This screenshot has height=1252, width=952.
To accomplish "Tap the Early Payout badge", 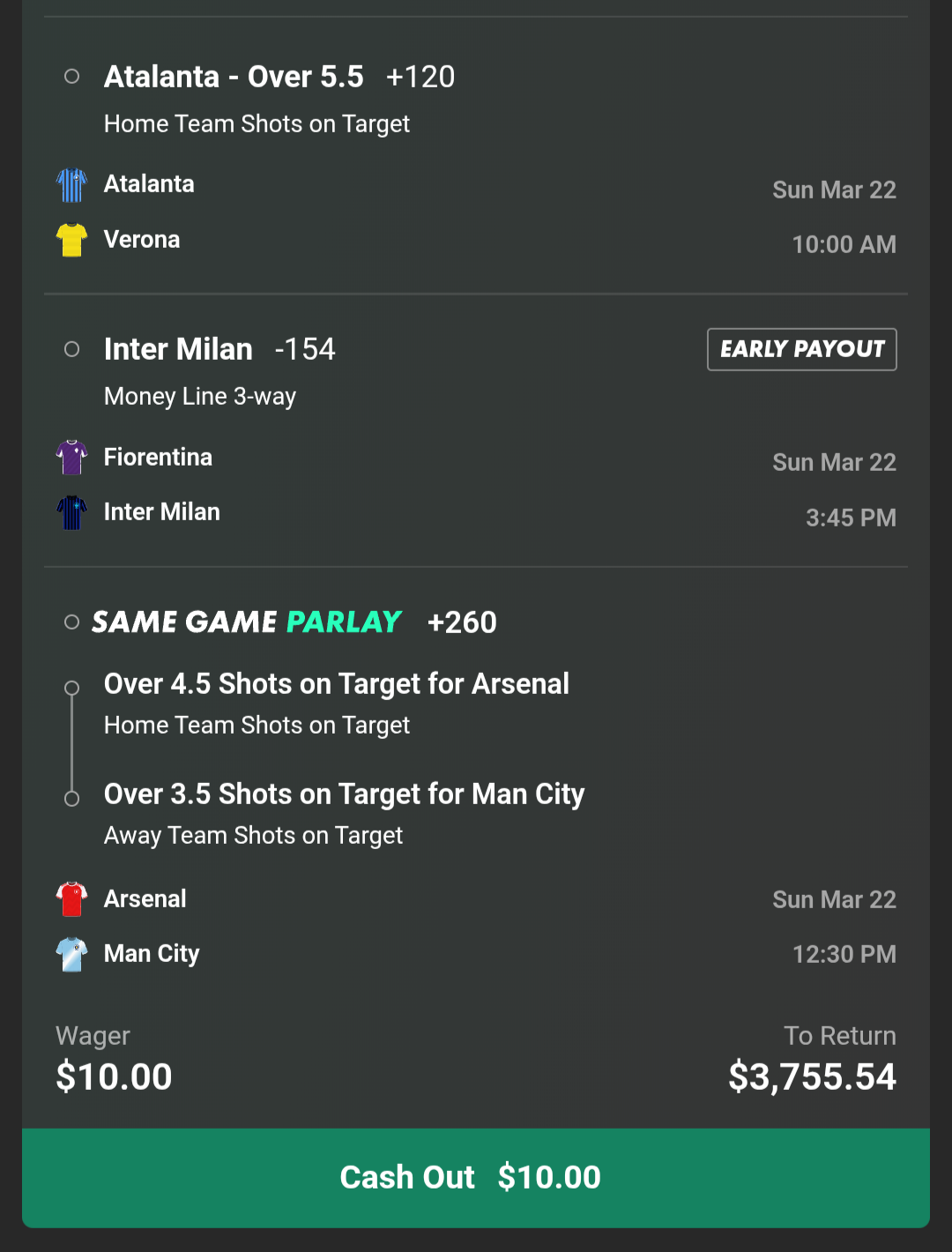I will [801, 349].
